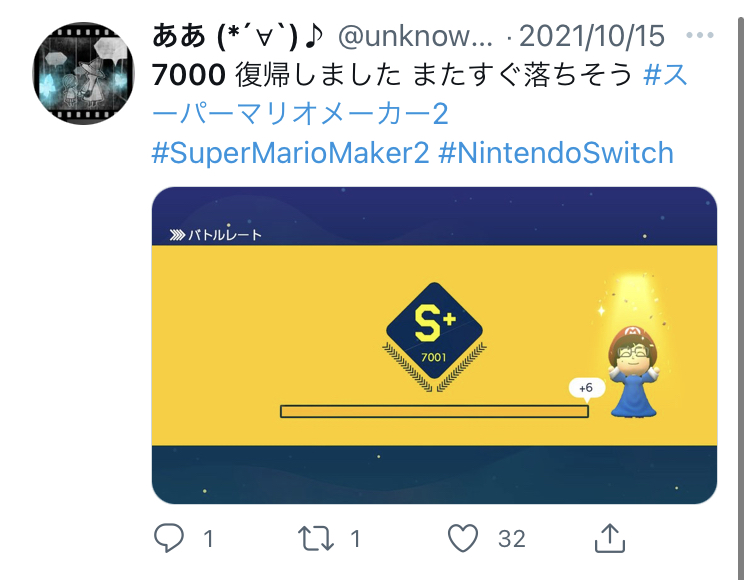Enlarge the attached battle rating image
750x580 pixels.
tap(434, 345)
